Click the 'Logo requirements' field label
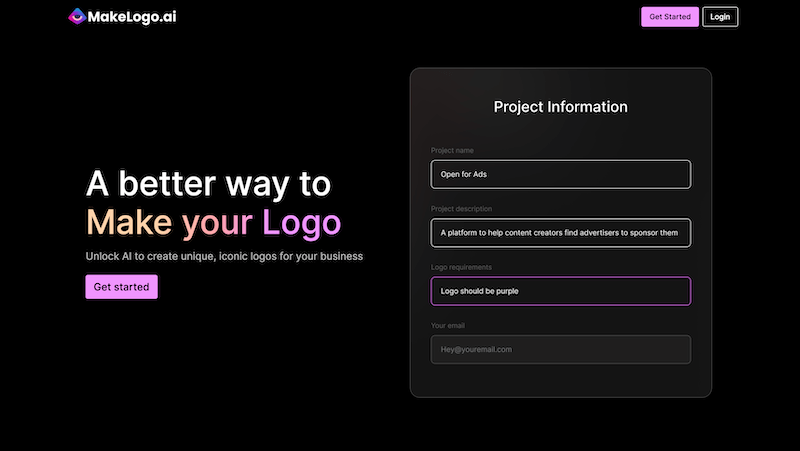 468,267
